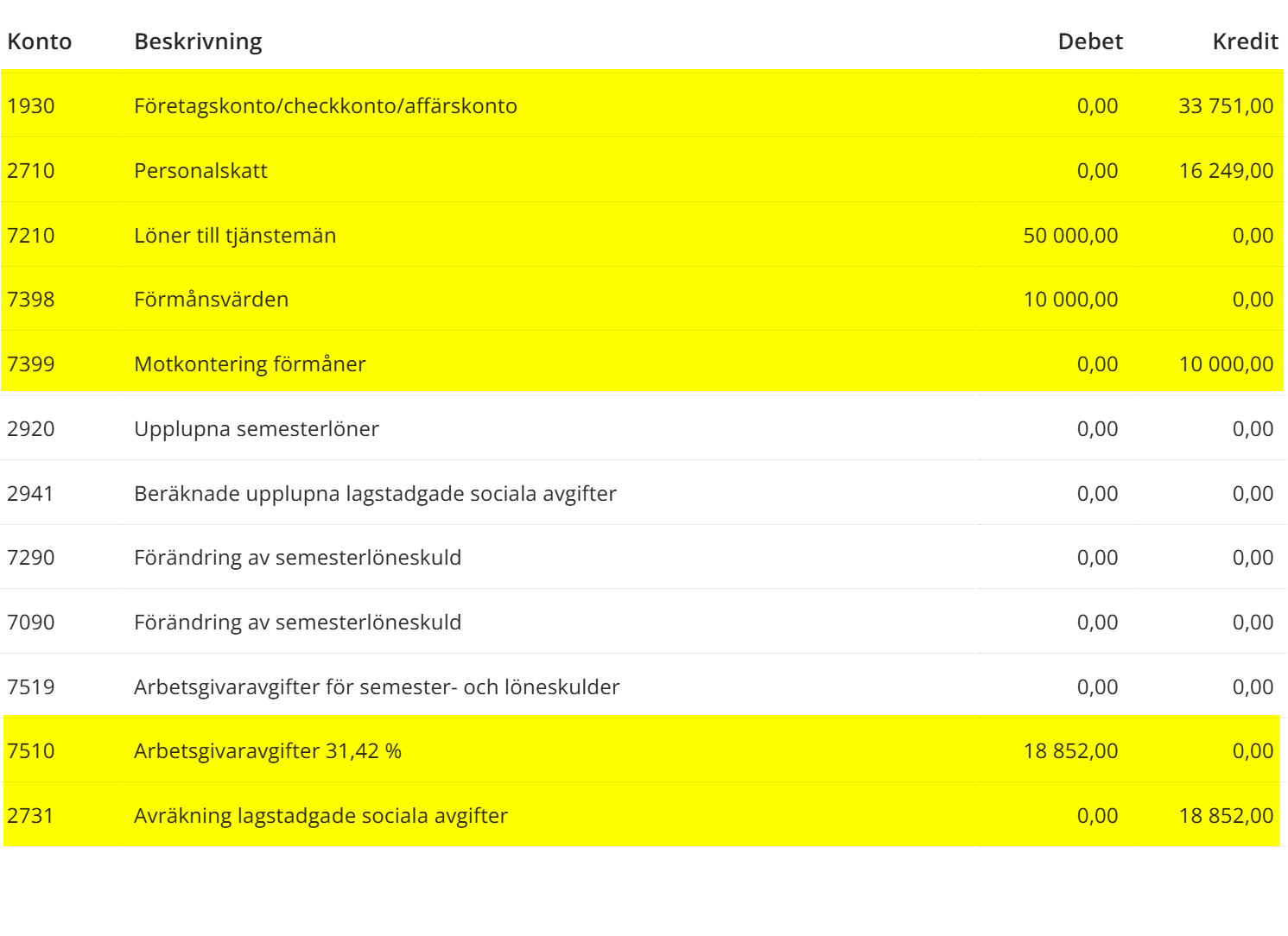This screenshot has height=936, width=1288.
Task: Click the 16 249,00 credit amount
Action: point(1225,171)
